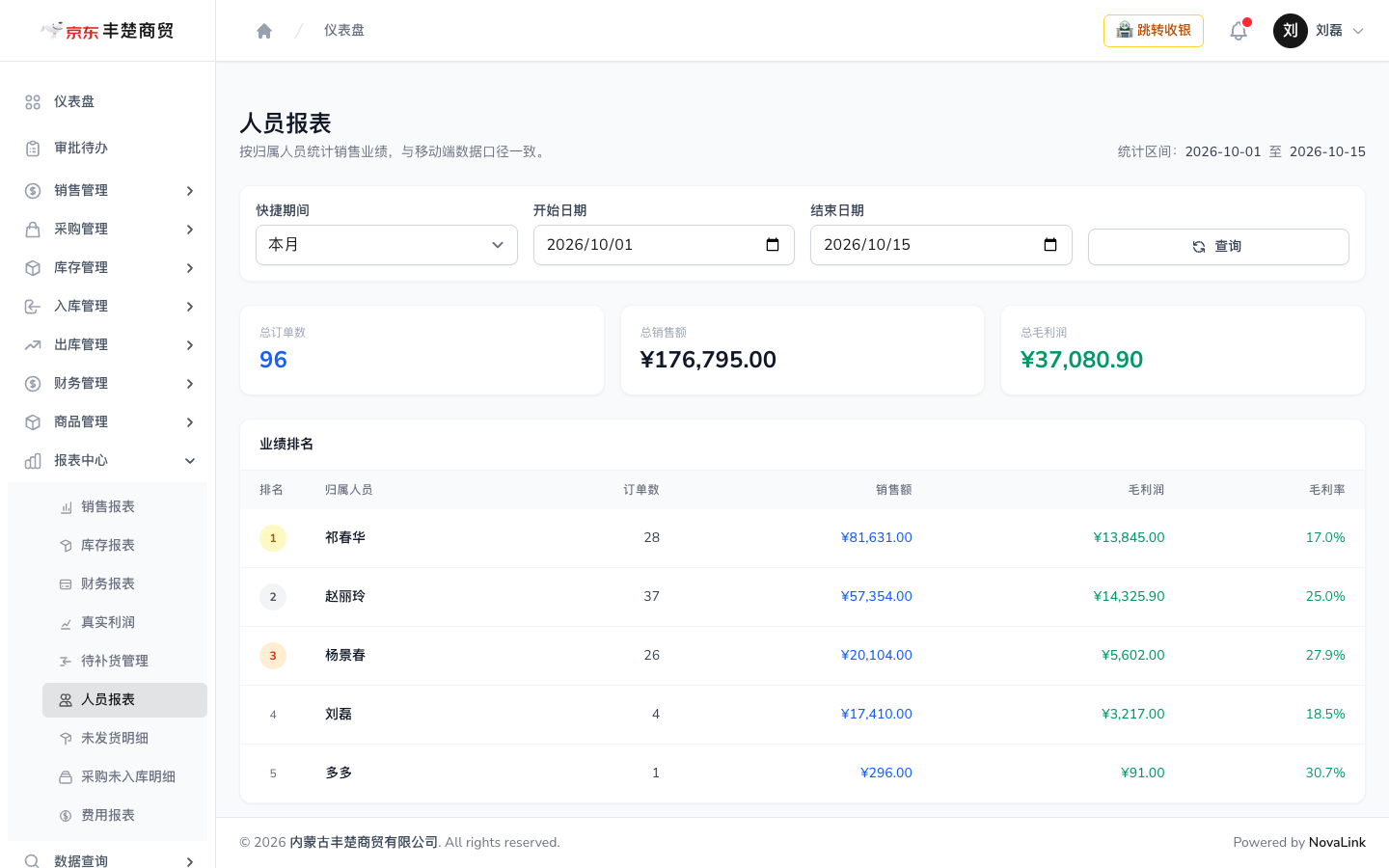Expand the 销售管理 menu chevron
The width and height of the screenshot is (1389, 868).
190,191
